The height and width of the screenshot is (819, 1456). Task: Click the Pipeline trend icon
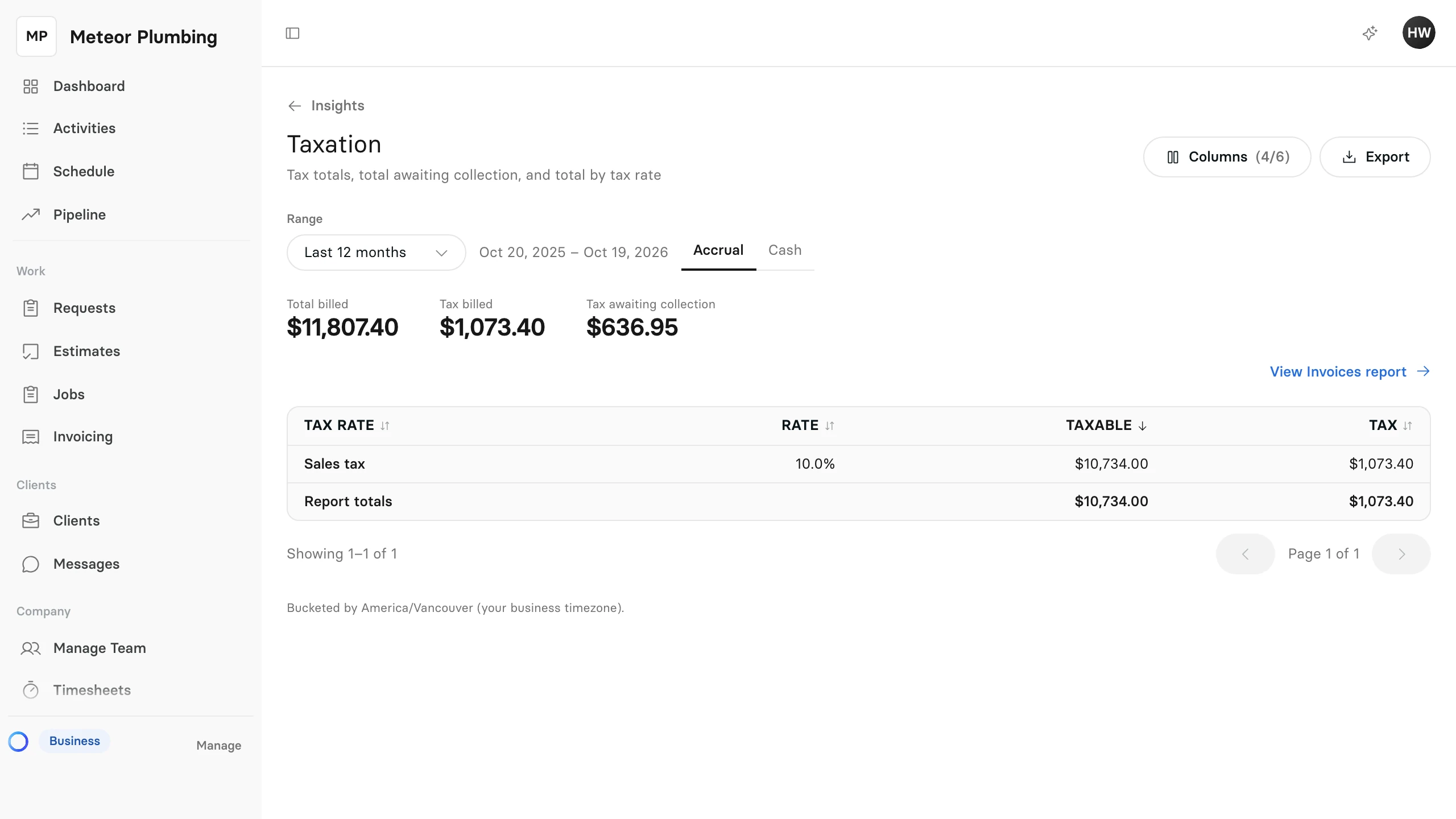(31, 214)
